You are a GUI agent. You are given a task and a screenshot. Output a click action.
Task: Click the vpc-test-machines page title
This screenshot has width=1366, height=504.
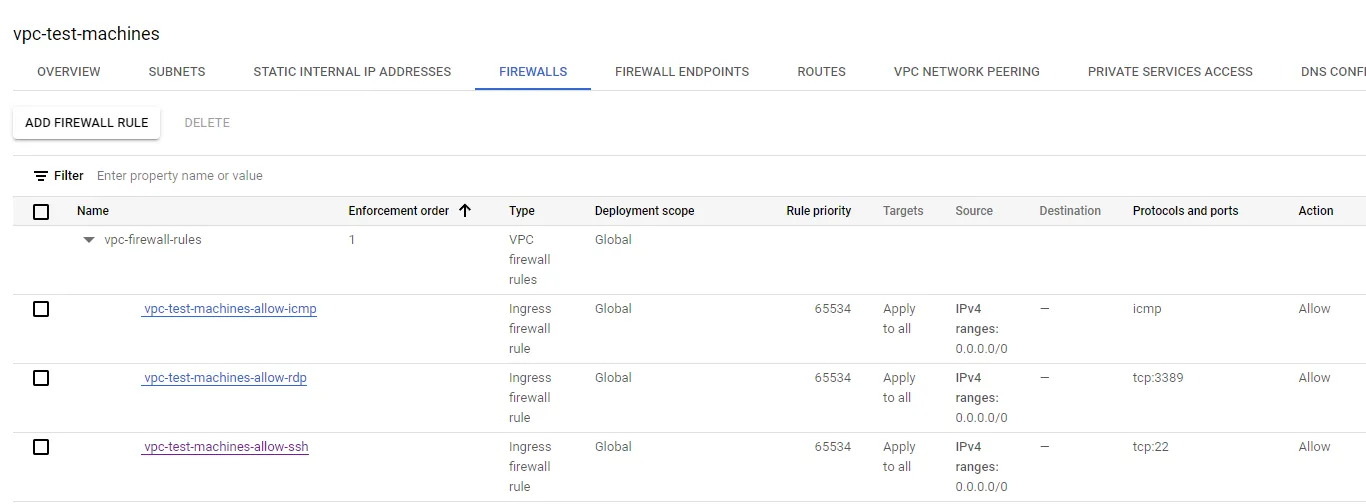86,34
